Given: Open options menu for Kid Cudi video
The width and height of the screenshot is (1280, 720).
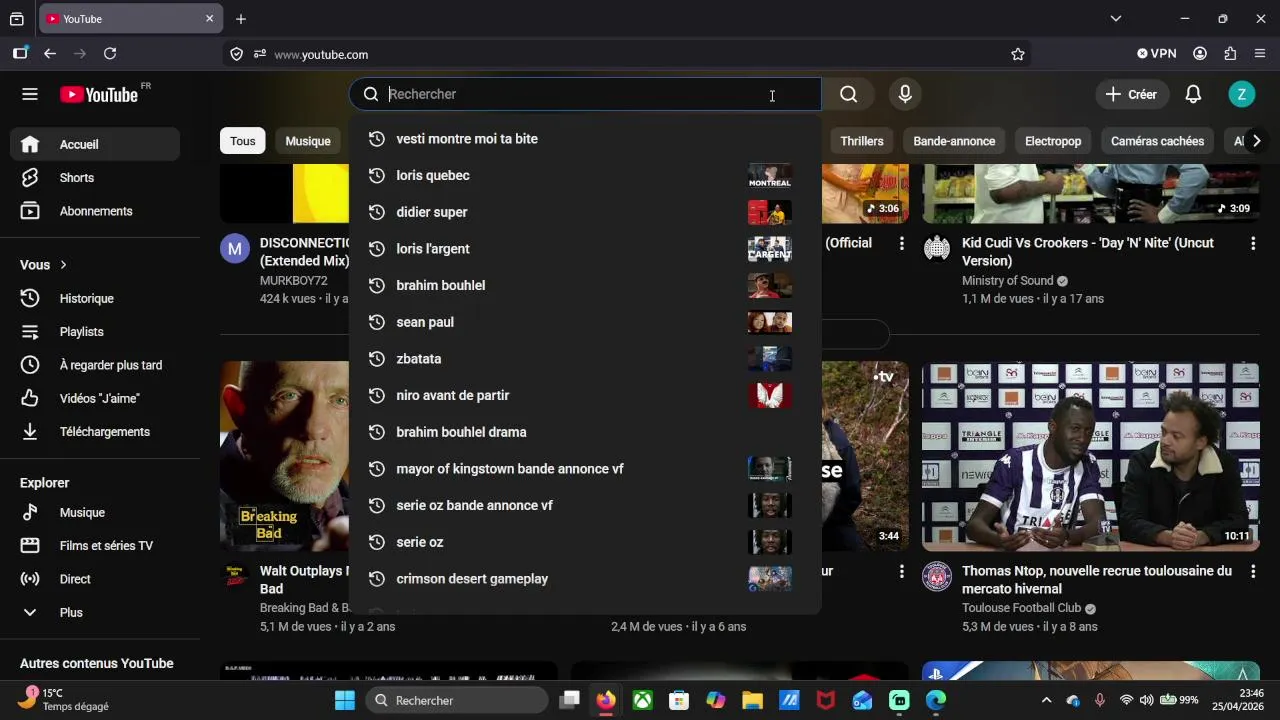Looking at the screenshot, I should [1253, 243].
